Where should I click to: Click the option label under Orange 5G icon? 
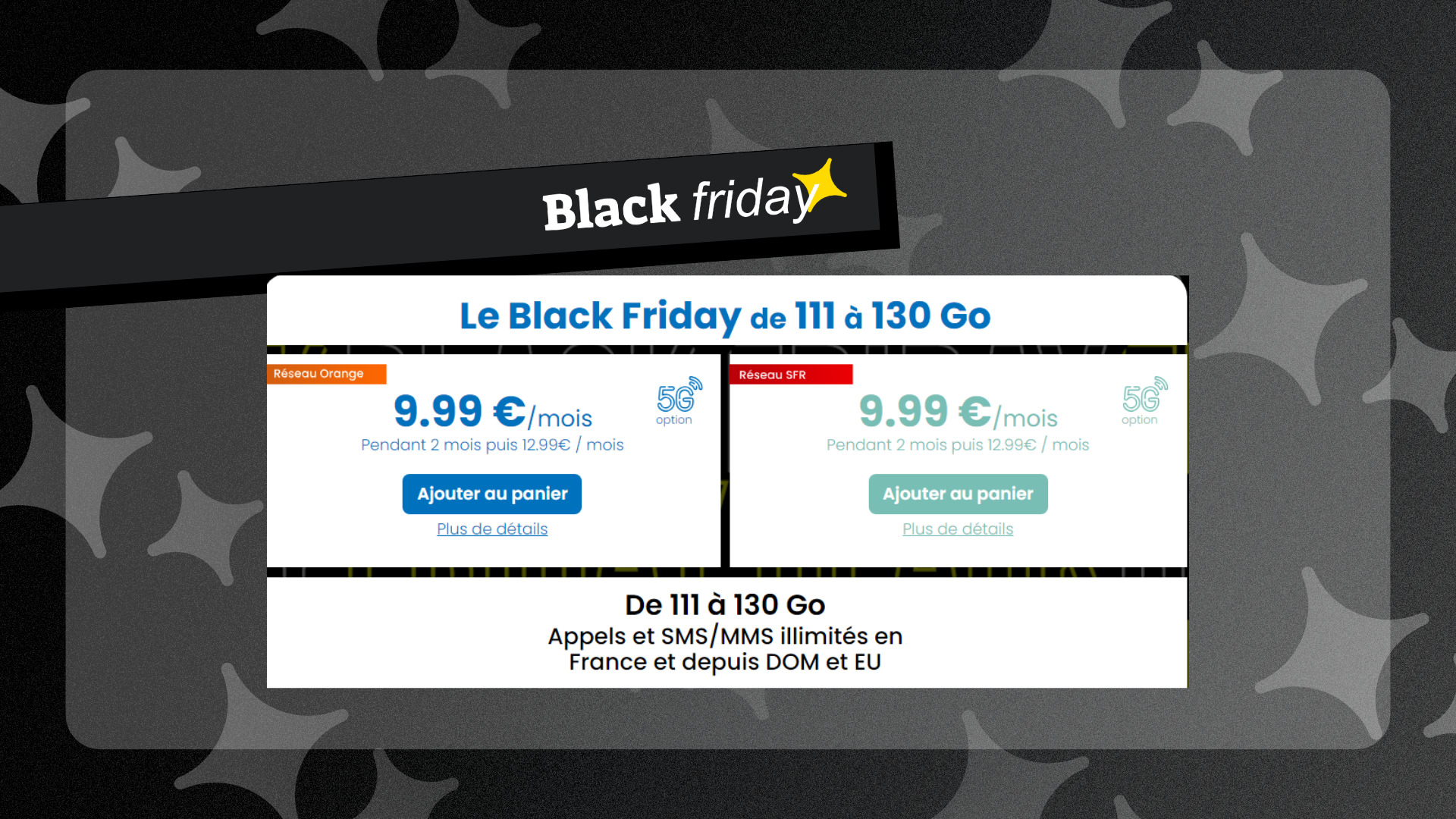(674, 420)
